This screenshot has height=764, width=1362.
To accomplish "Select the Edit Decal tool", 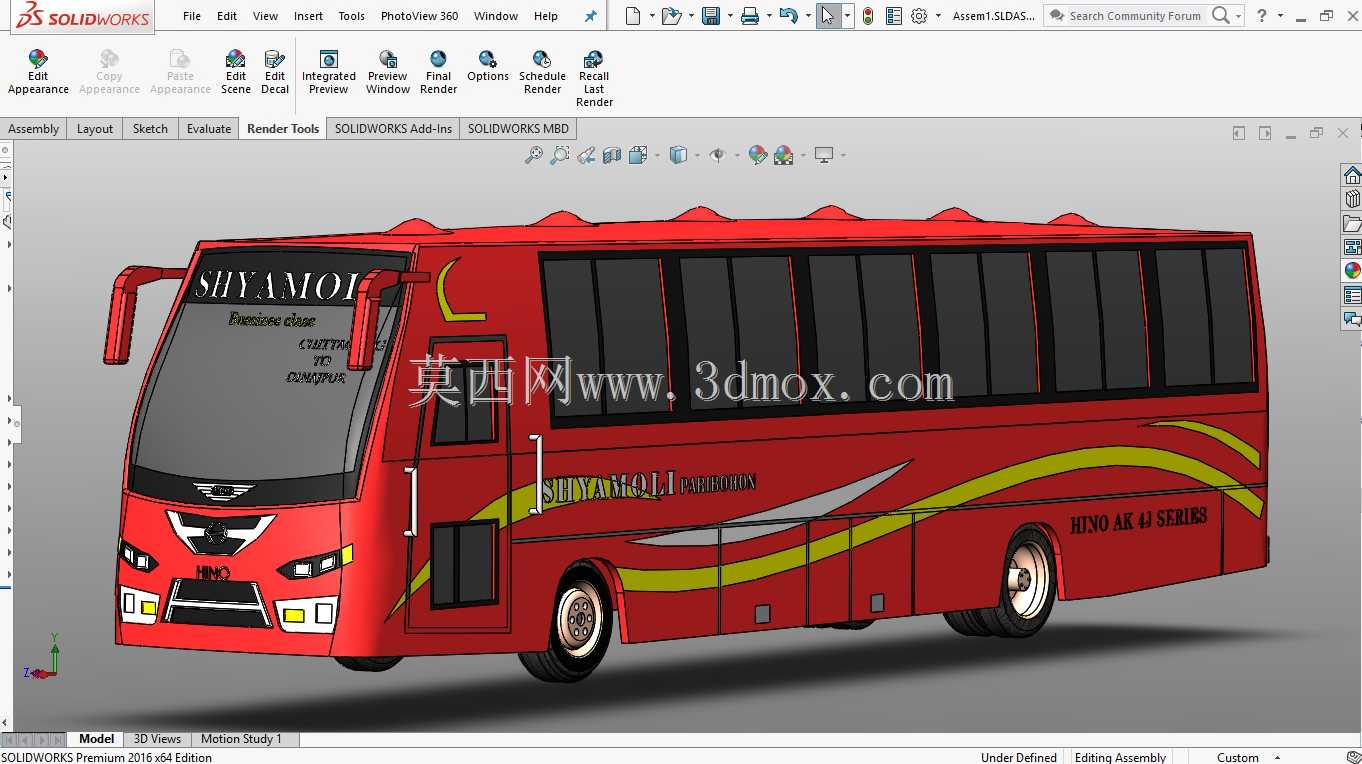I will 275,73.
